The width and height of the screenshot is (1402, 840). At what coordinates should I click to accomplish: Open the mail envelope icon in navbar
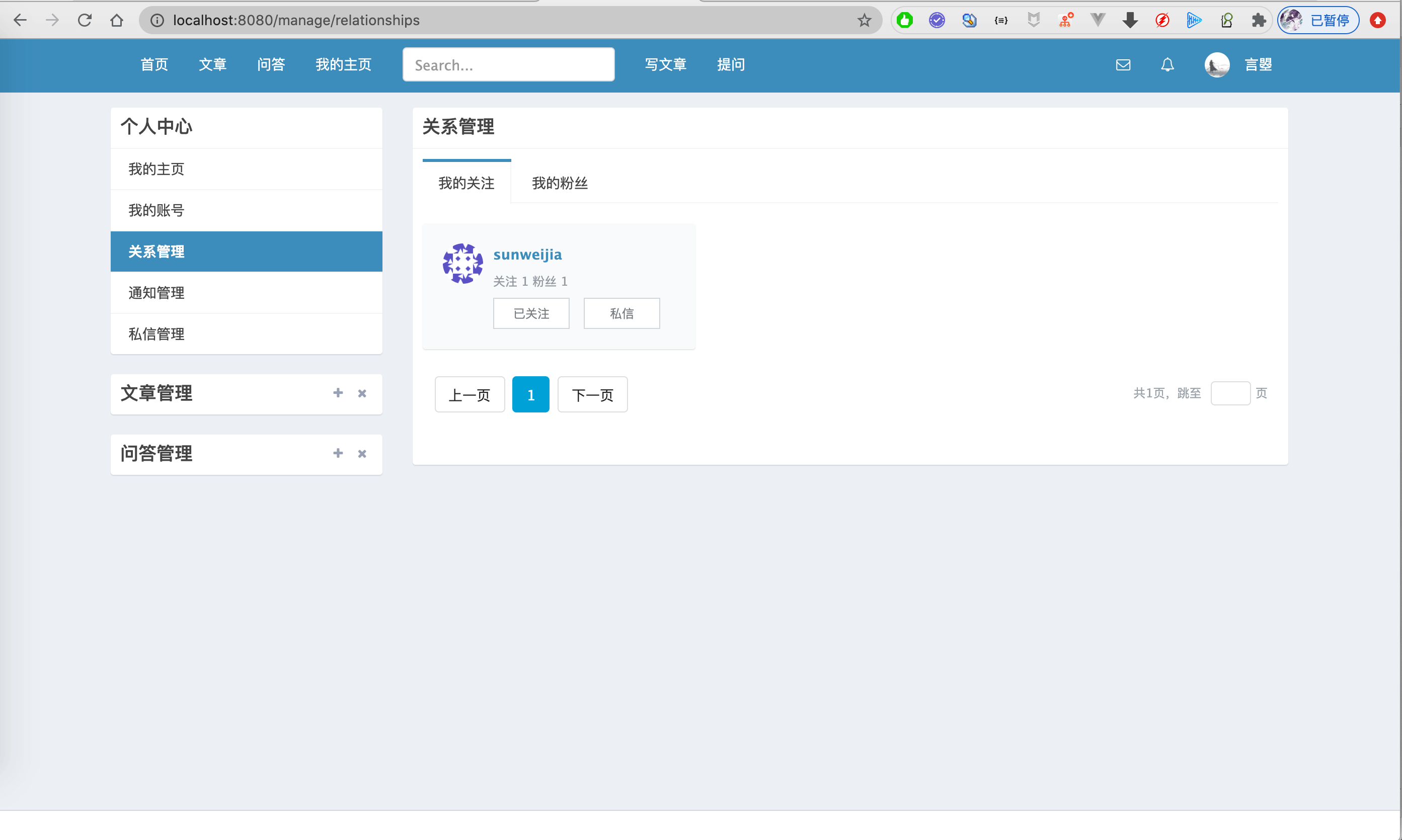(x=1123, y=65)
